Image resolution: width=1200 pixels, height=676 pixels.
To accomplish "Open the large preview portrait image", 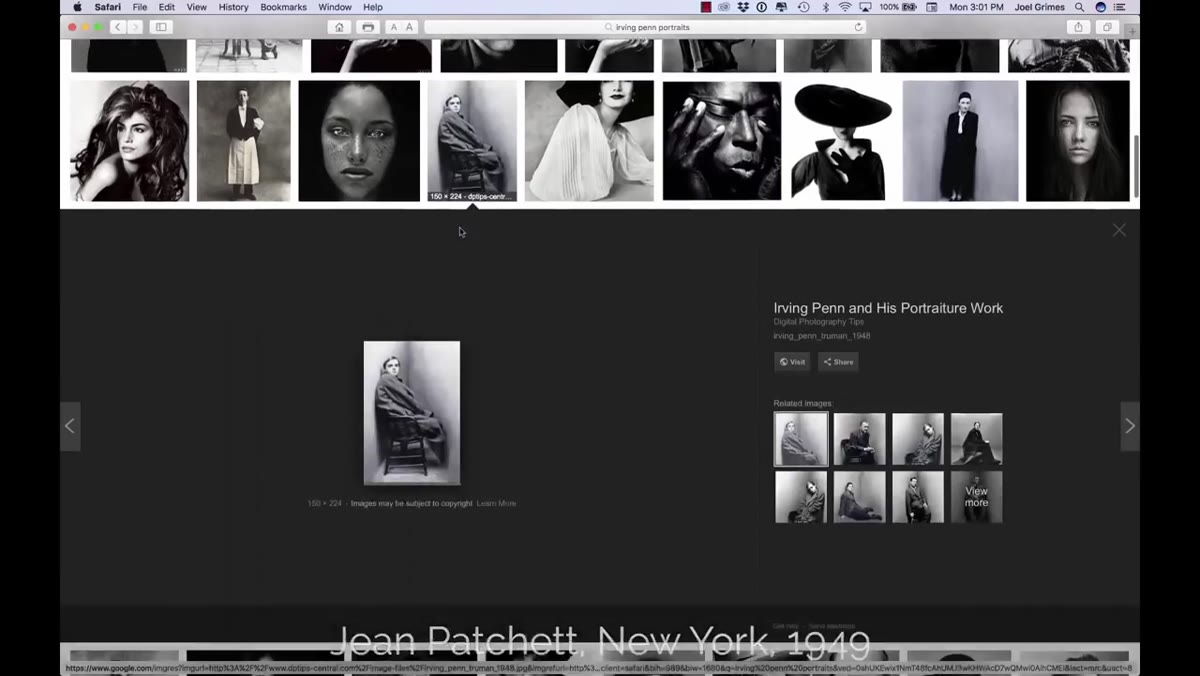I will coord(412,413).
